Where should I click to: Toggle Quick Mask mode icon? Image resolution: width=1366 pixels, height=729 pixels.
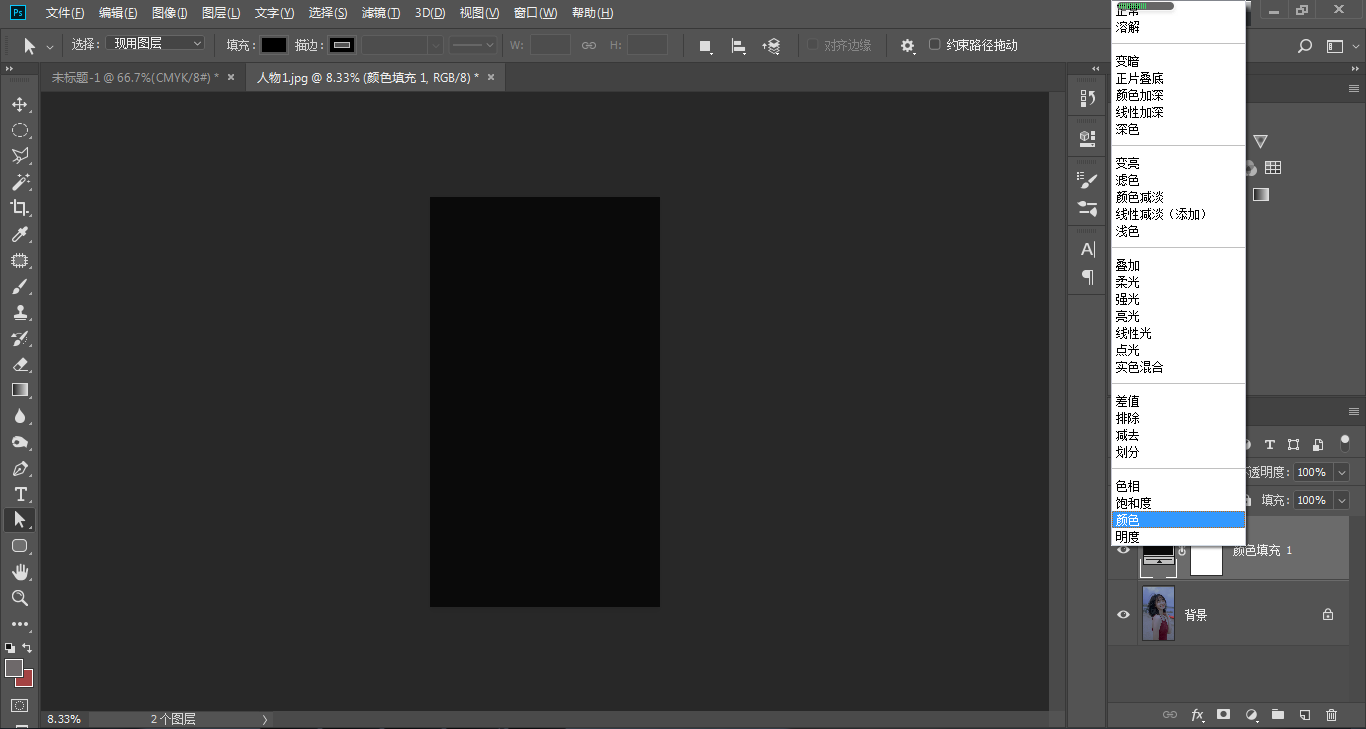[x=20, y=706]
